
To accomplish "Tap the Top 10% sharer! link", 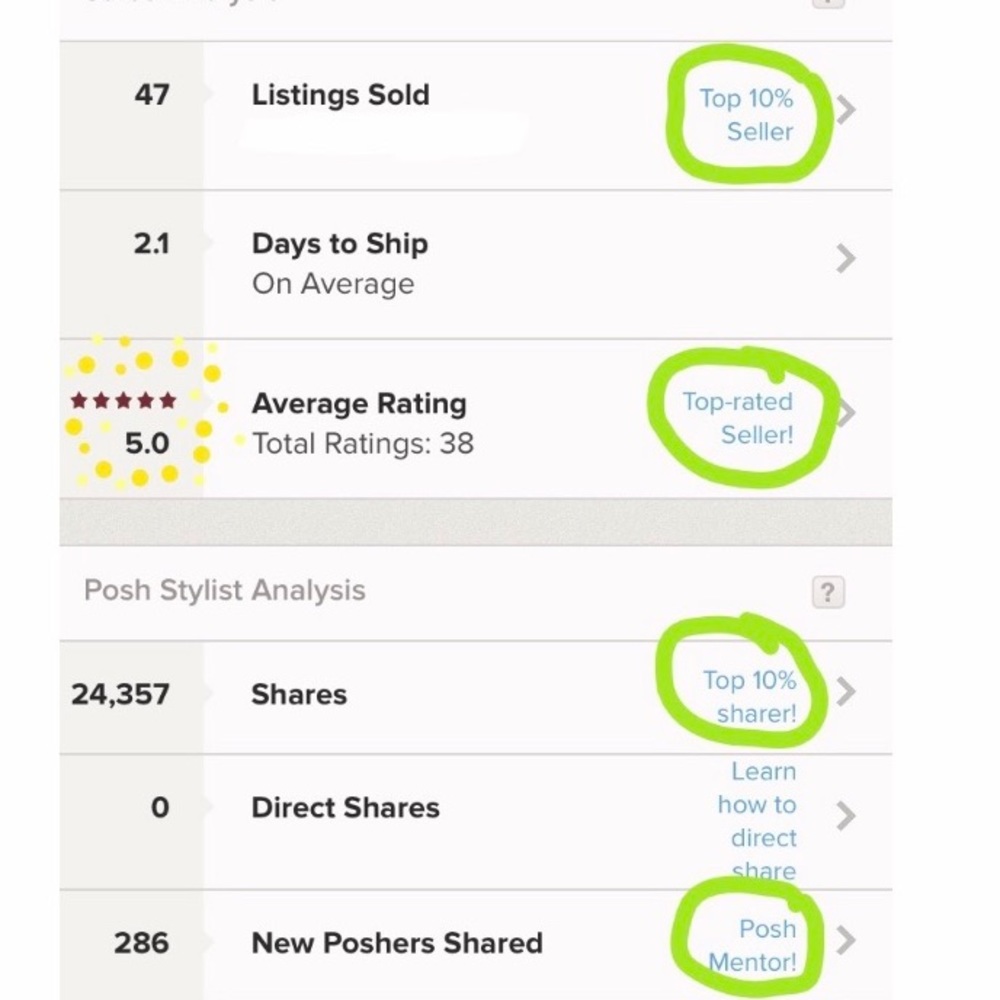I will [x=750, y=697].
